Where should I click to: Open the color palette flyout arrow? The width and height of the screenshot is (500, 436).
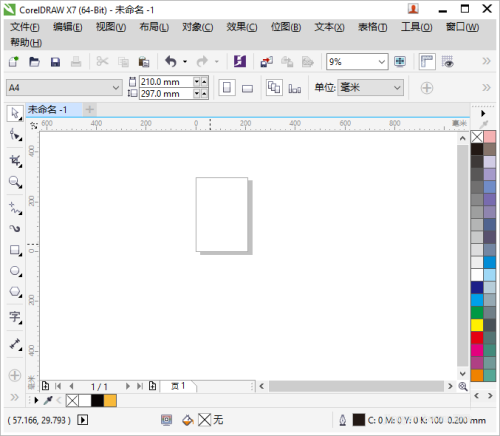(483, 113)
